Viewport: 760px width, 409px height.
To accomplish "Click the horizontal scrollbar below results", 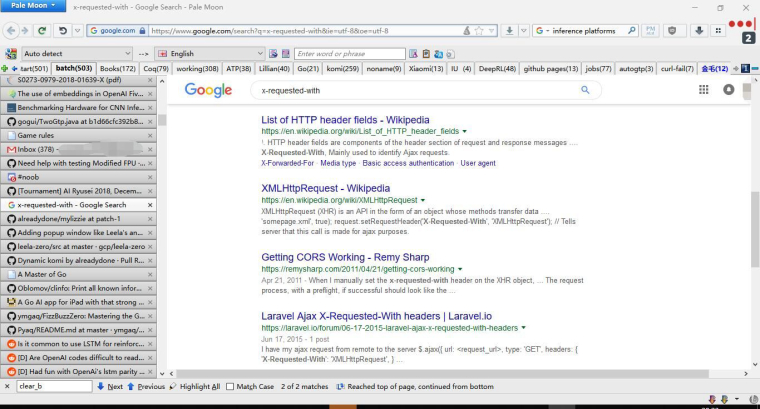I will point(442,374).
